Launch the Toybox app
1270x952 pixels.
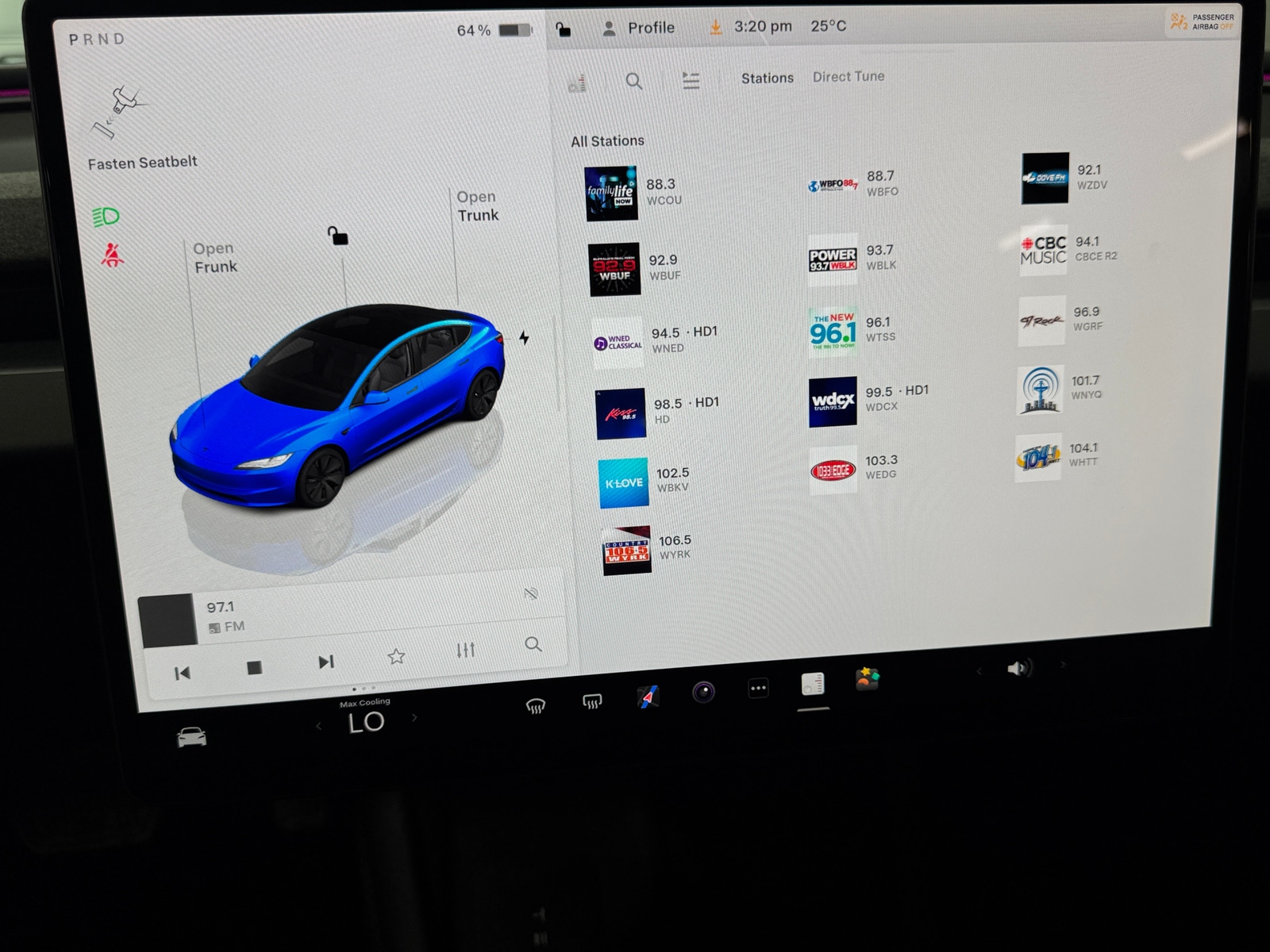(x=868, y=681)
